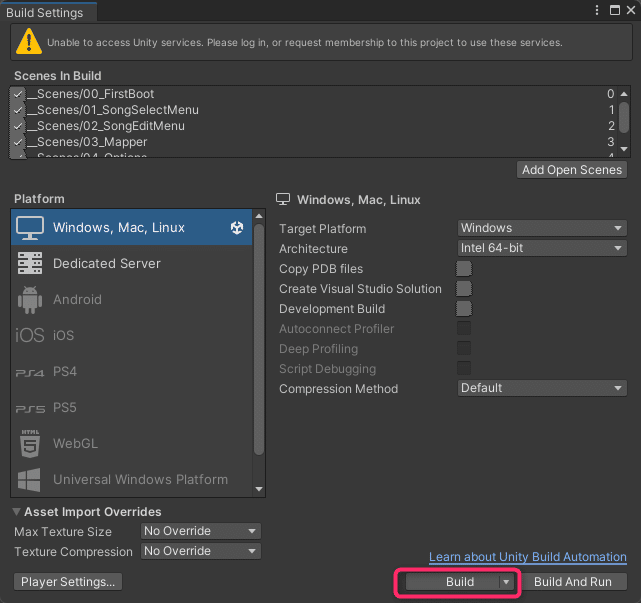This screenshot has width=641, height=603.
Task: Click the Build And Run button
Action: [x=572, y=582]
